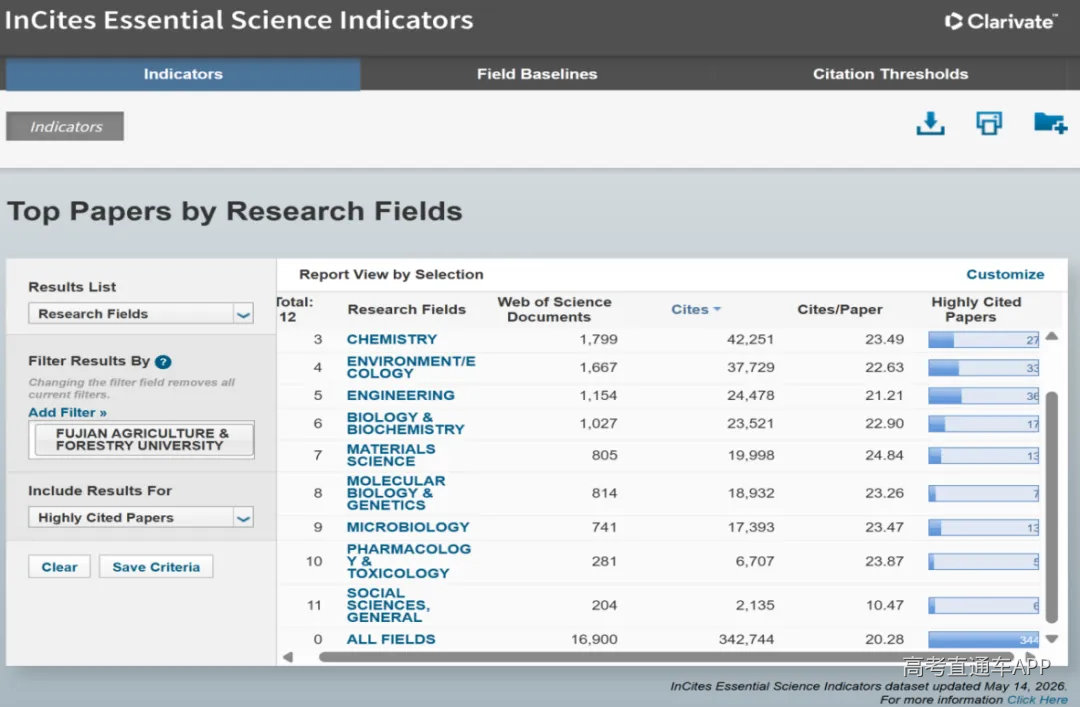
Task: Click the print report icon
Action: pyautogui.click(x=989, y=123)
